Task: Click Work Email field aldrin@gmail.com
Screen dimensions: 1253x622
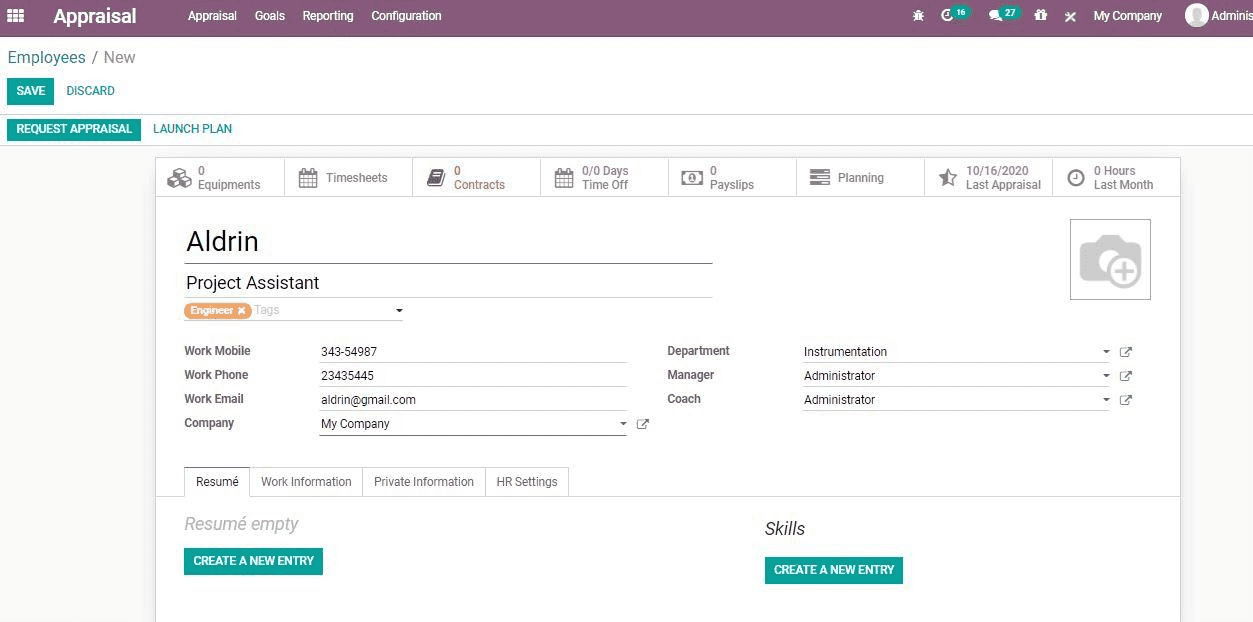Action: (473, 400)
